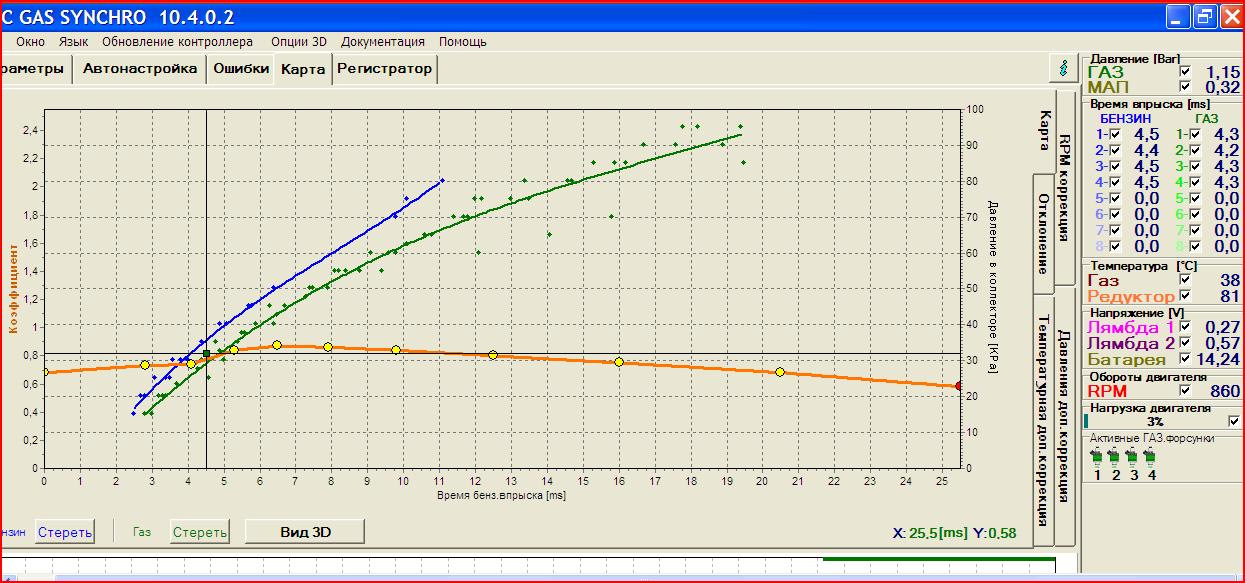Open Обновление контроллера menu
This screenshot has width=1245, height=583.
click(177, 42)
